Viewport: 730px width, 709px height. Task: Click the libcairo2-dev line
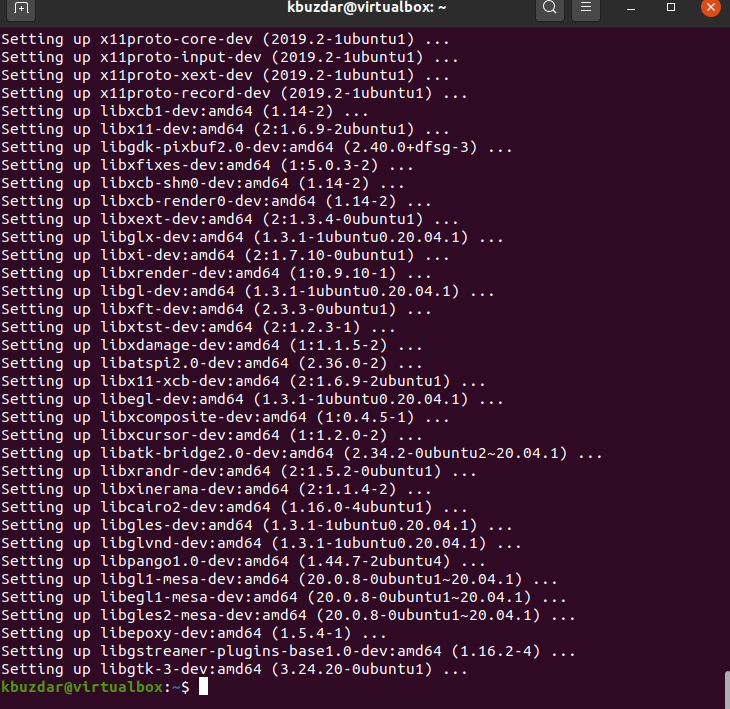[x=234, y=507]
